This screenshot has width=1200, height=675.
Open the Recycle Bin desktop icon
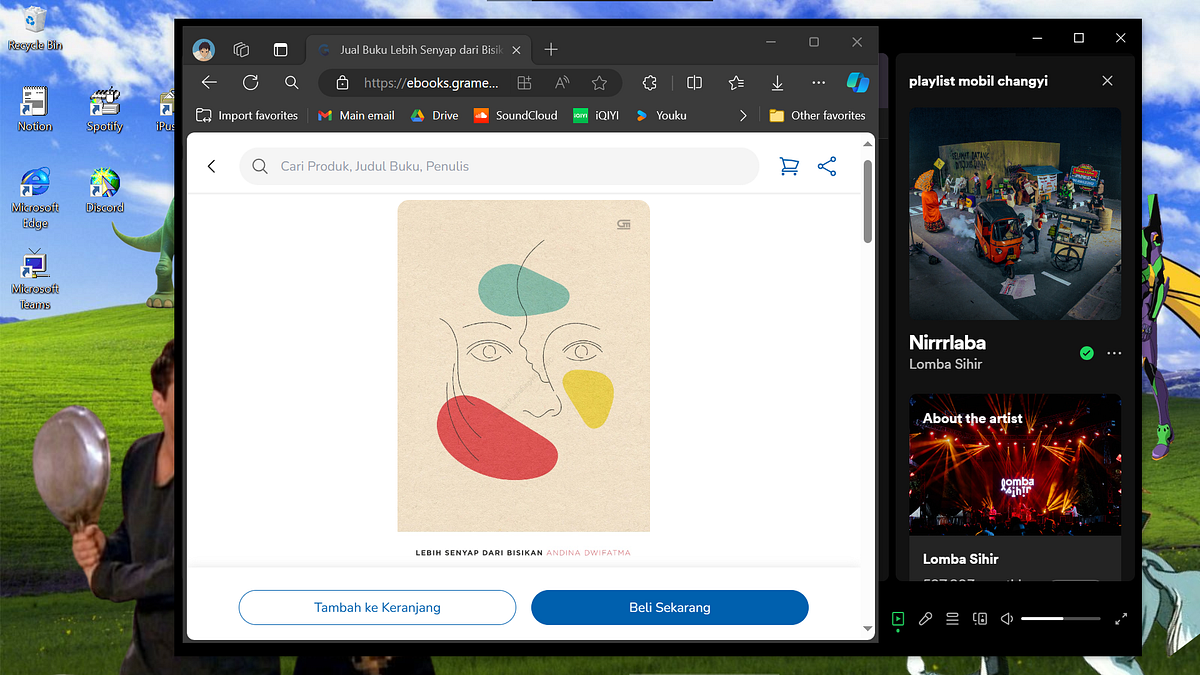pyautogui.click(x=35, y=27)
